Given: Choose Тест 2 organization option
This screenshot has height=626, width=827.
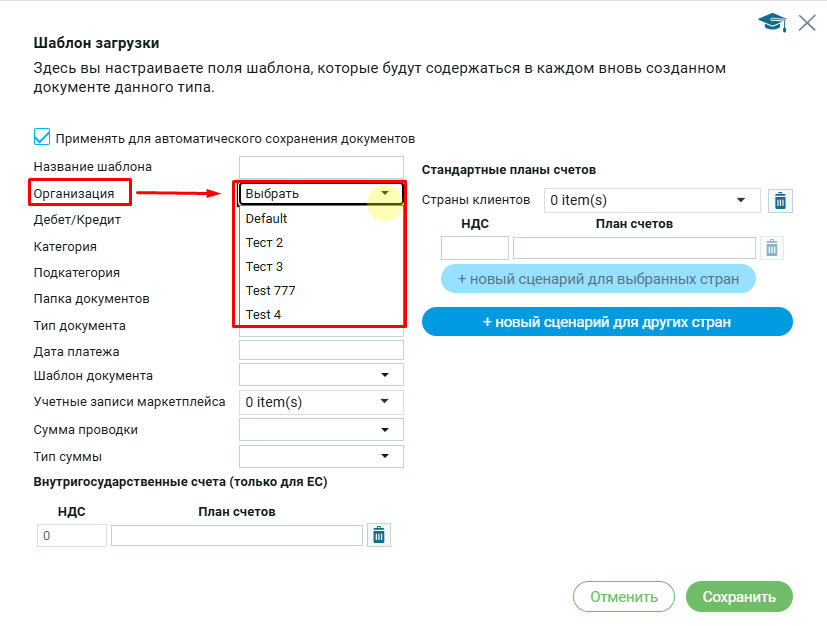Looking at the screenshot, I should click(264, 243).
